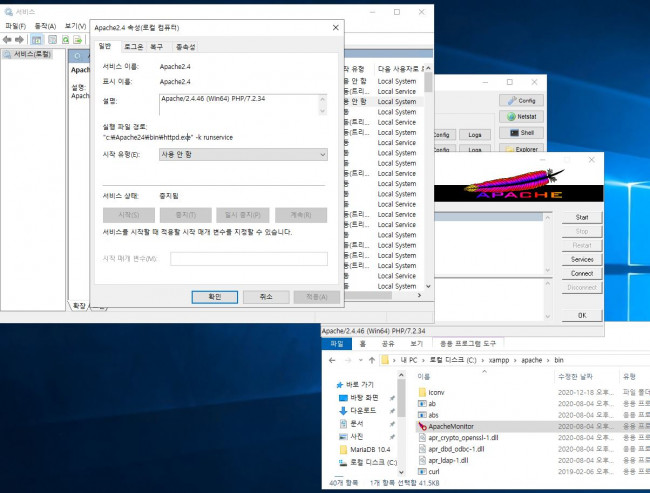
Task: Open MariaDB 10.4 folder in navigation pane
Action: pos(370,449)
